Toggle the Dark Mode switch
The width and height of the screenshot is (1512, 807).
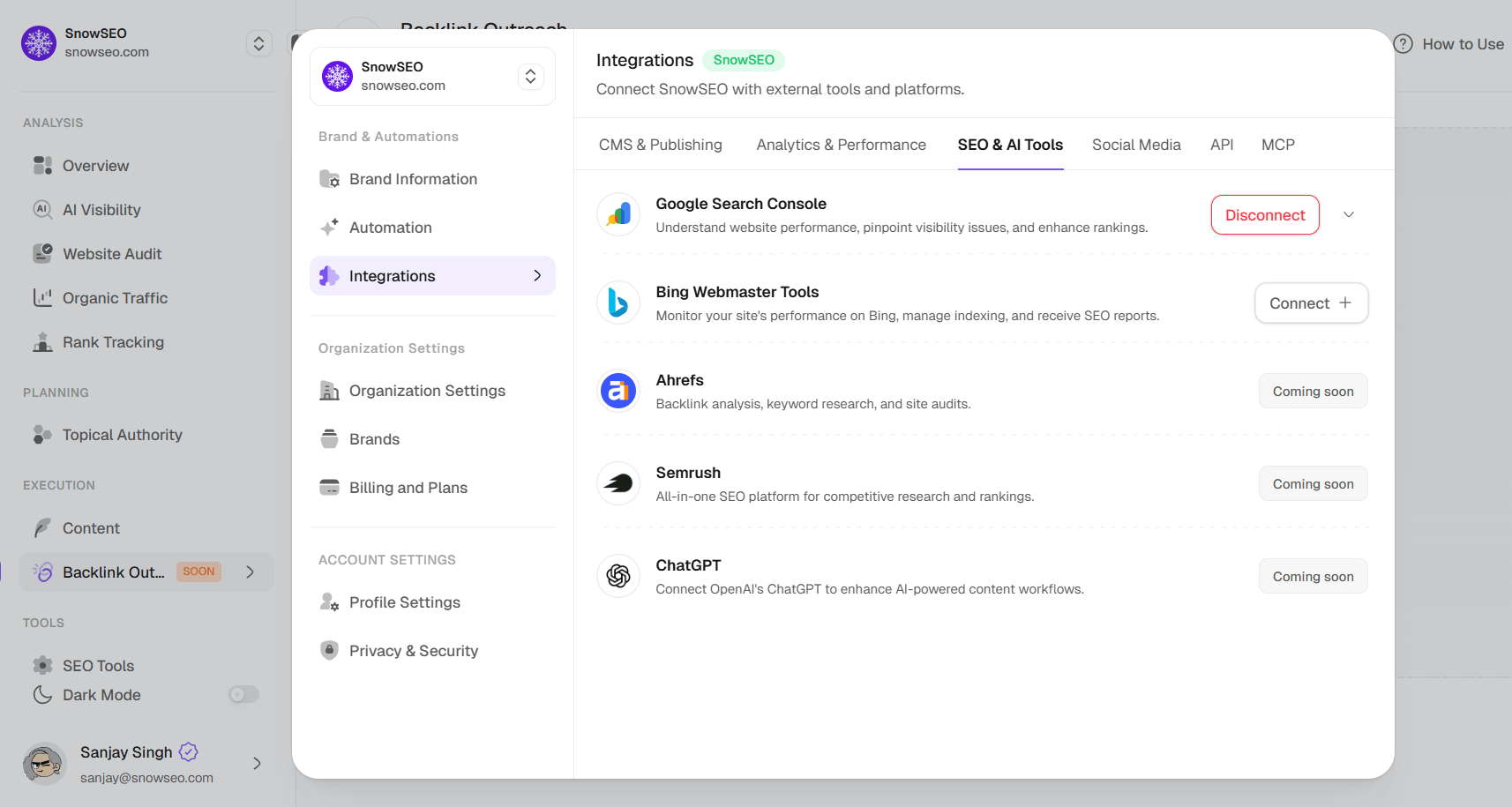(x=244, y=695)
